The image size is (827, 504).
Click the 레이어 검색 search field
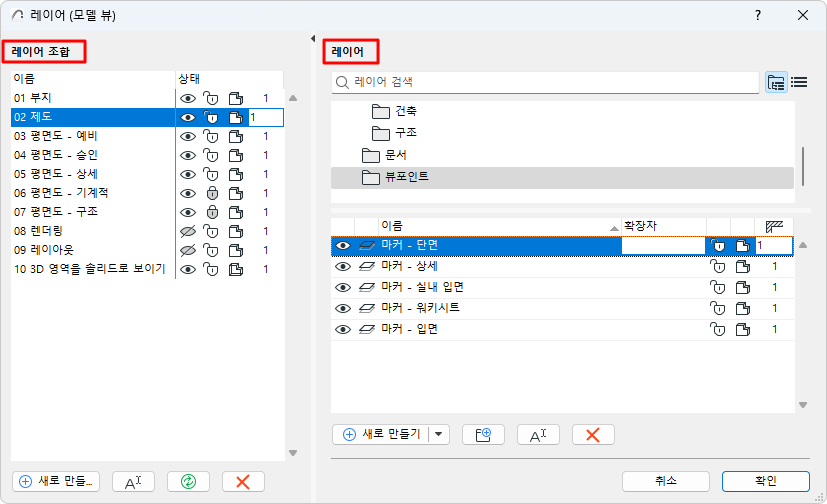click(x=545, y=82)
